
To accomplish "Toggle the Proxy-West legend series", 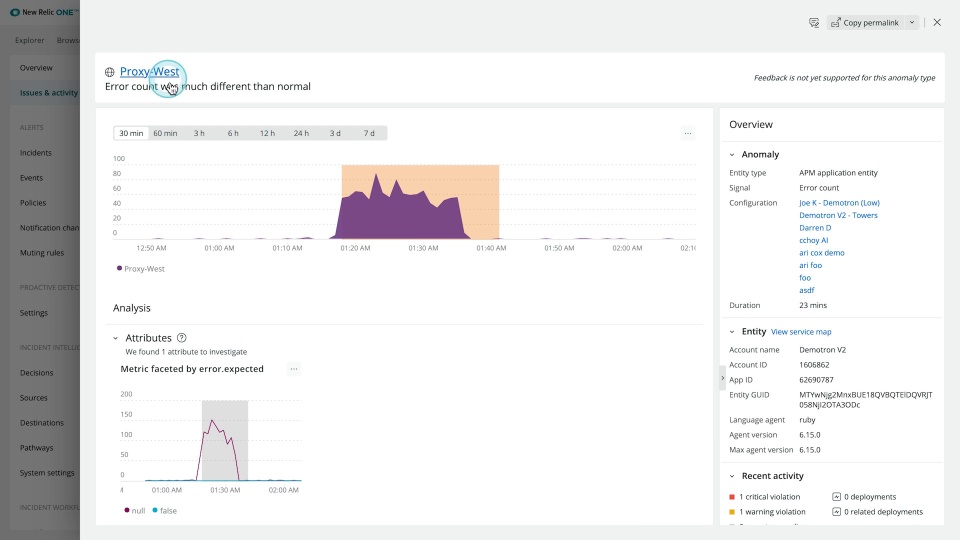I will 141,268.
